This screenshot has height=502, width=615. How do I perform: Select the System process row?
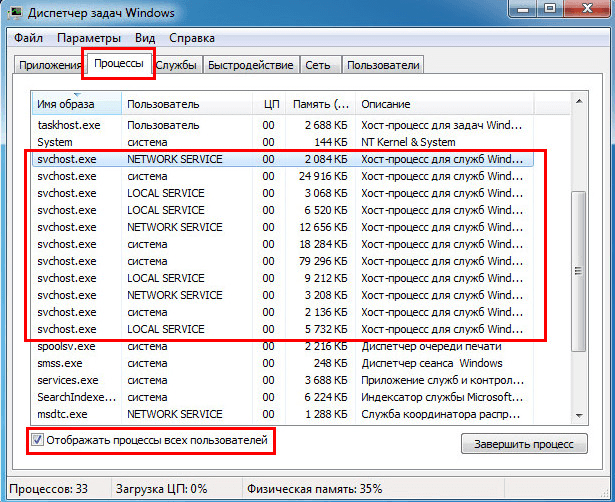[282, 142]
